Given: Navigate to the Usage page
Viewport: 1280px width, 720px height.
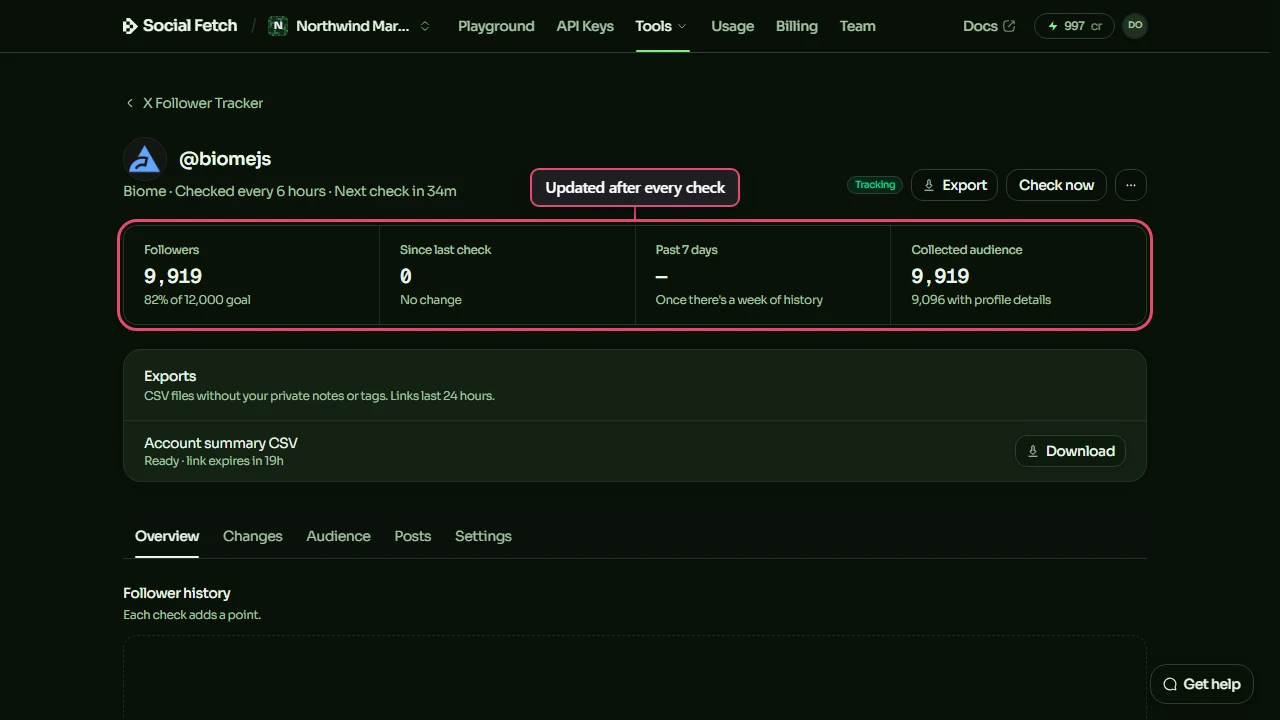Looking at the screenshot, I should 733,26.
